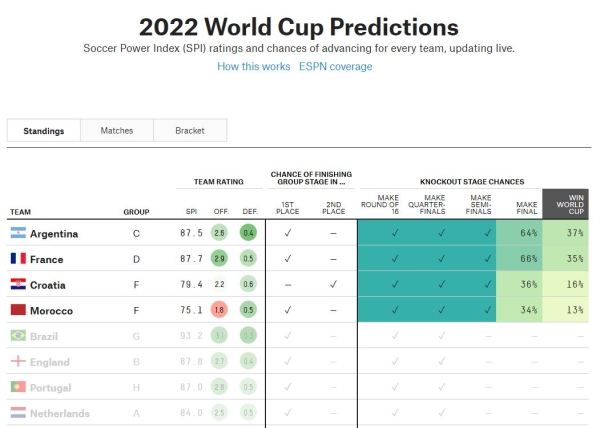Viewport: 600px width, 428px height.
Task: Click the France flag icon
Action: 18,259
